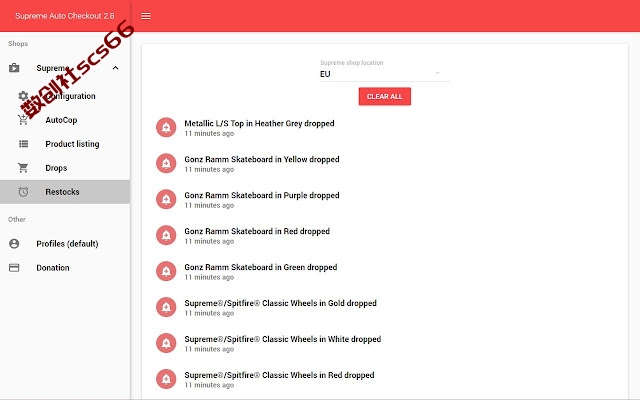The width and height of the screenshot is (640, 400).
Task: Select 'Metallic L/S Top in Heather Grey dropped'
Action: [x=259, y=123]
